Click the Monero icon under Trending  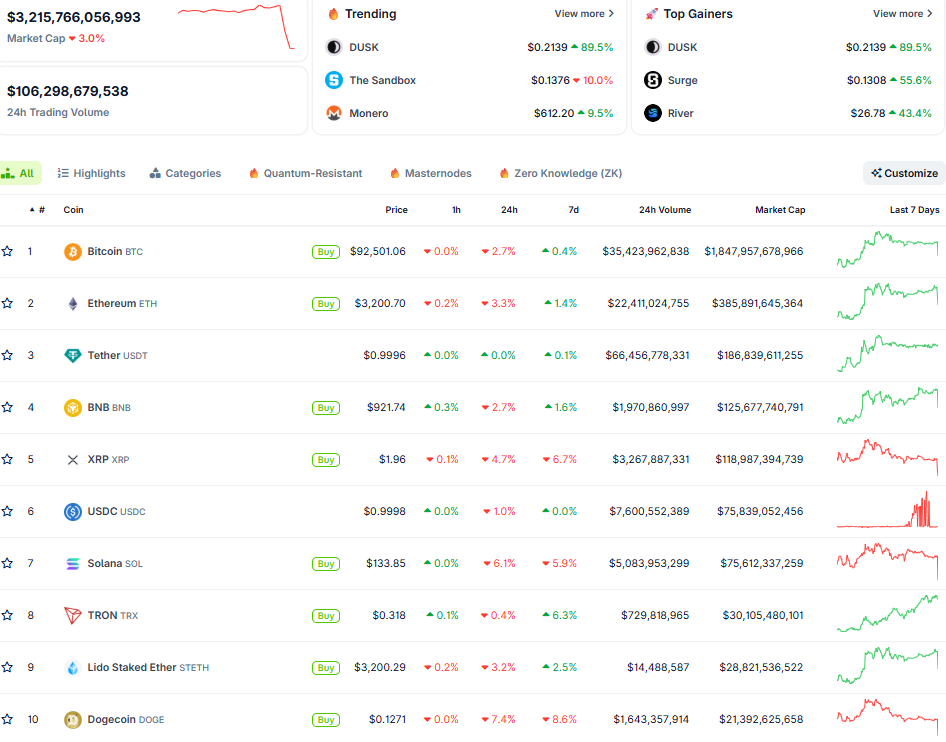point(333,113)
